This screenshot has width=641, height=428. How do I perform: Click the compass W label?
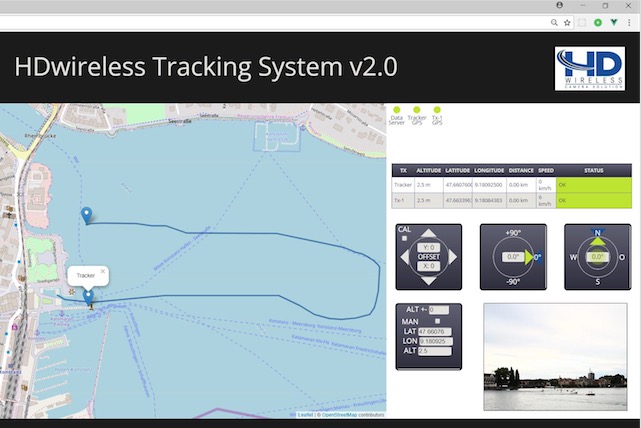click(573, 257)
